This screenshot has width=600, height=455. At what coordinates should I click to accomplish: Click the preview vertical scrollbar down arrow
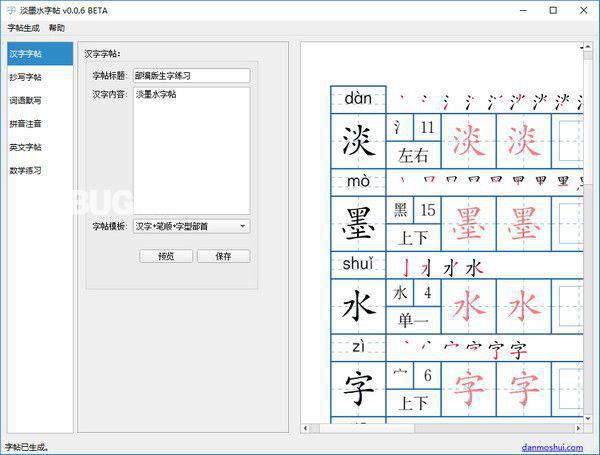point(588,419)
